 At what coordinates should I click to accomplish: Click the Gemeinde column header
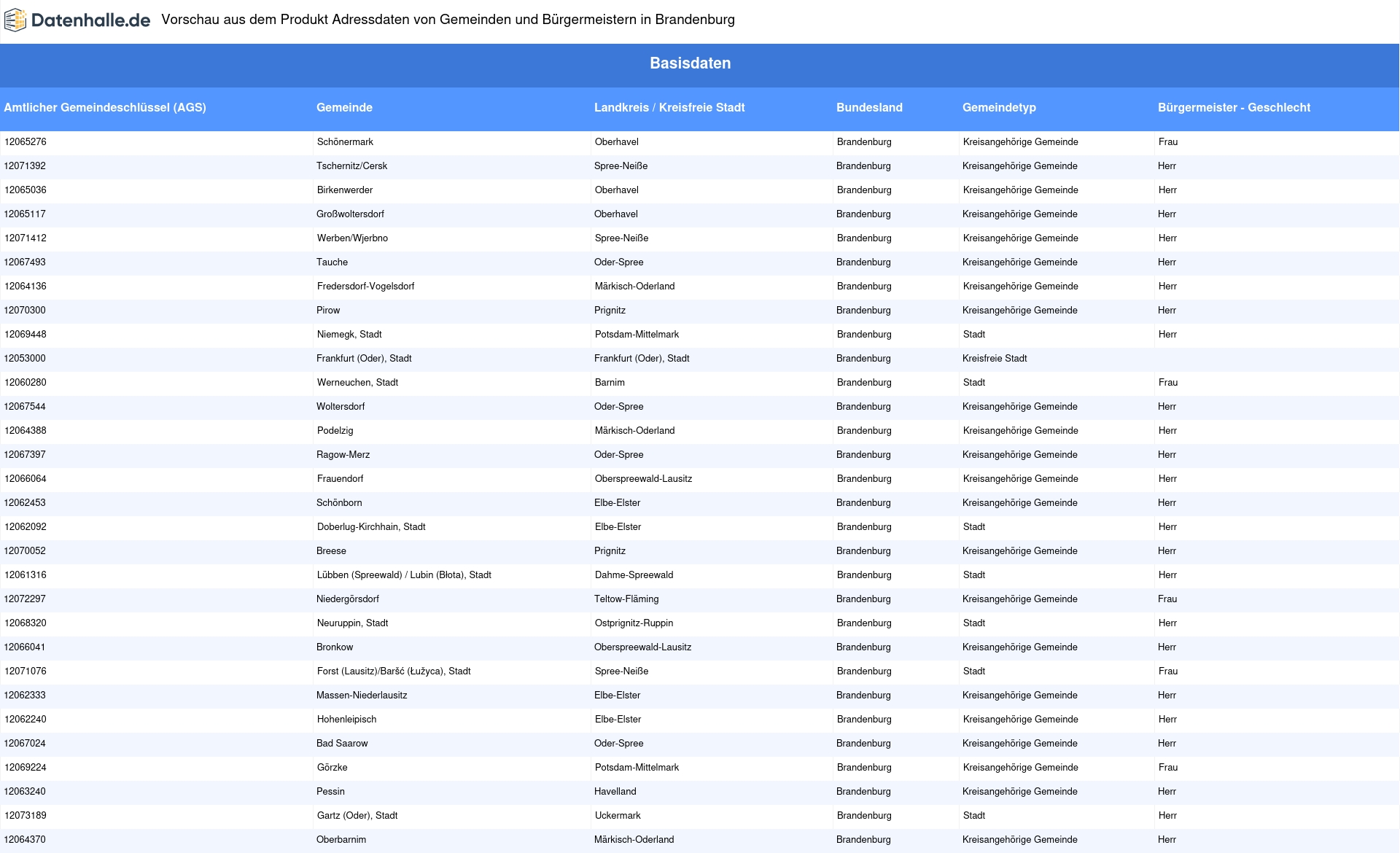coord(451,108)
